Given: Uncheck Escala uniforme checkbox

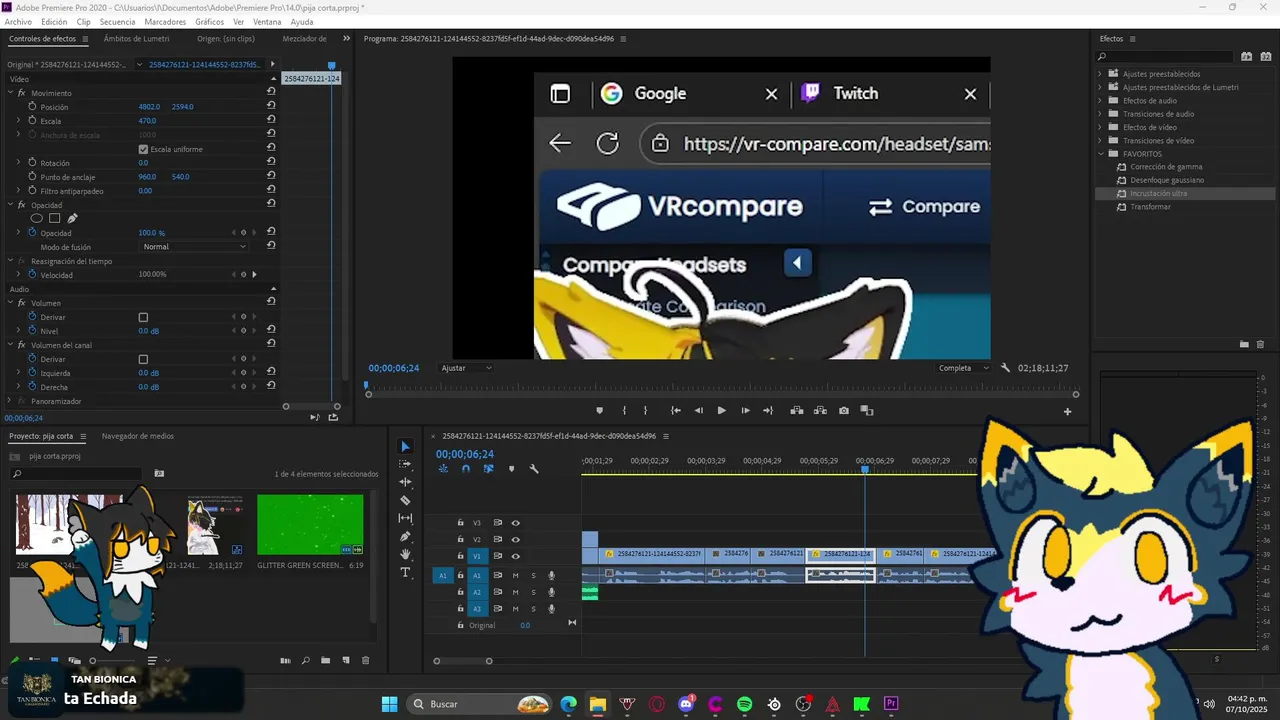Looking at the screenshot, I should (143, 149).
